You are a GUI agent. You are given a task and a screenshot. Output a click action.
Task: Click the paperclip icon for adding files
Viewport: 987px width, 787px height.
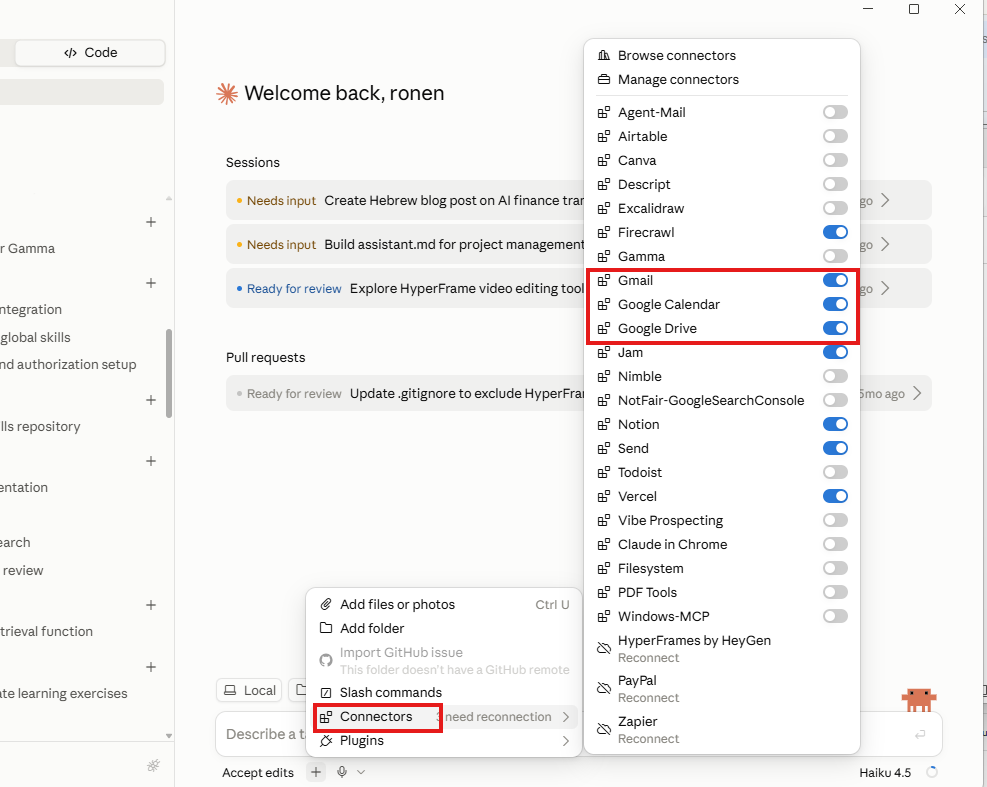click(325, 604)
